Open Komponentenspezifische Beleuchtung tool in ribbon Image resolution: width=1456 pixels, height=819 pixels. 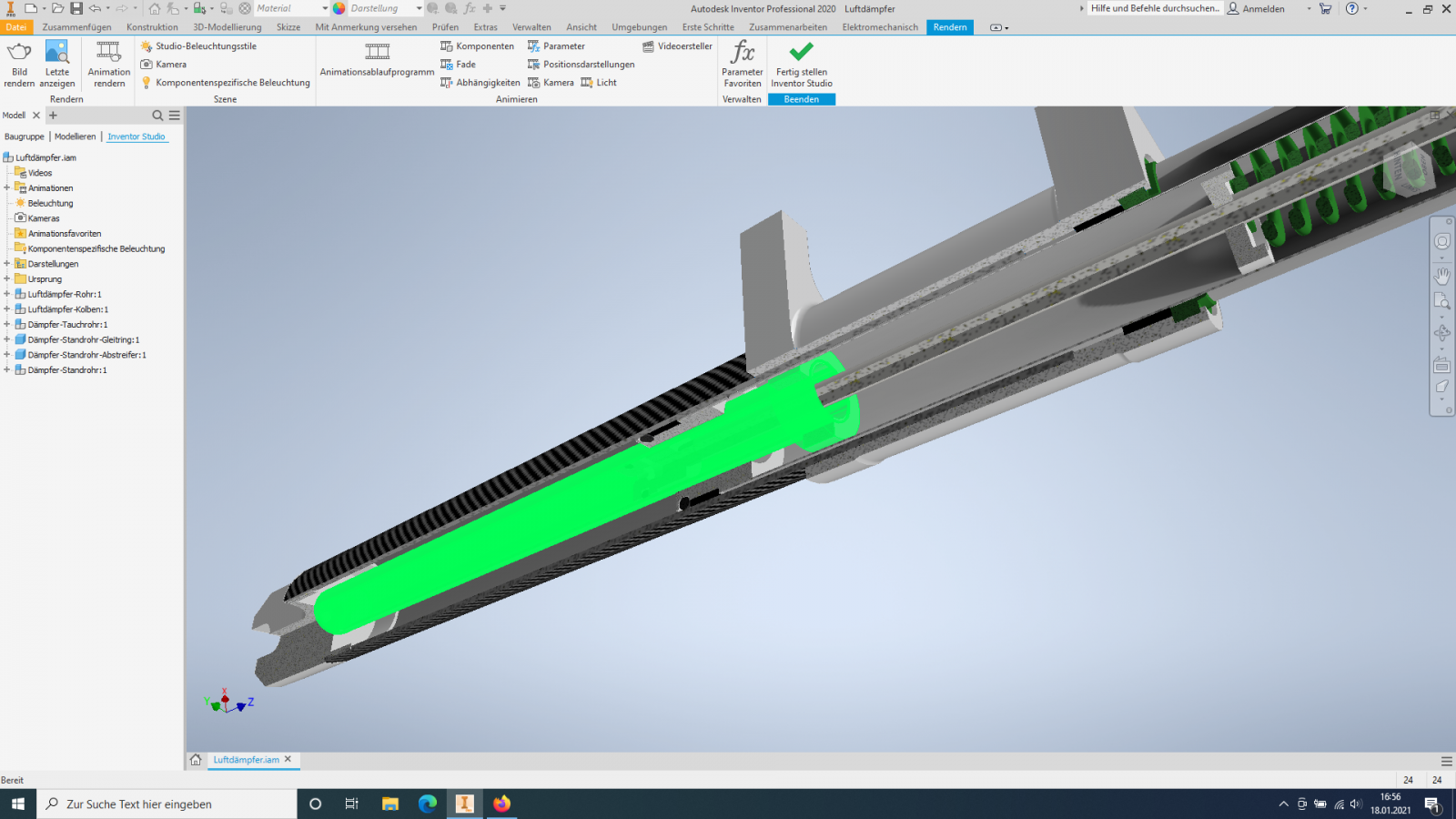coord(226,83)
